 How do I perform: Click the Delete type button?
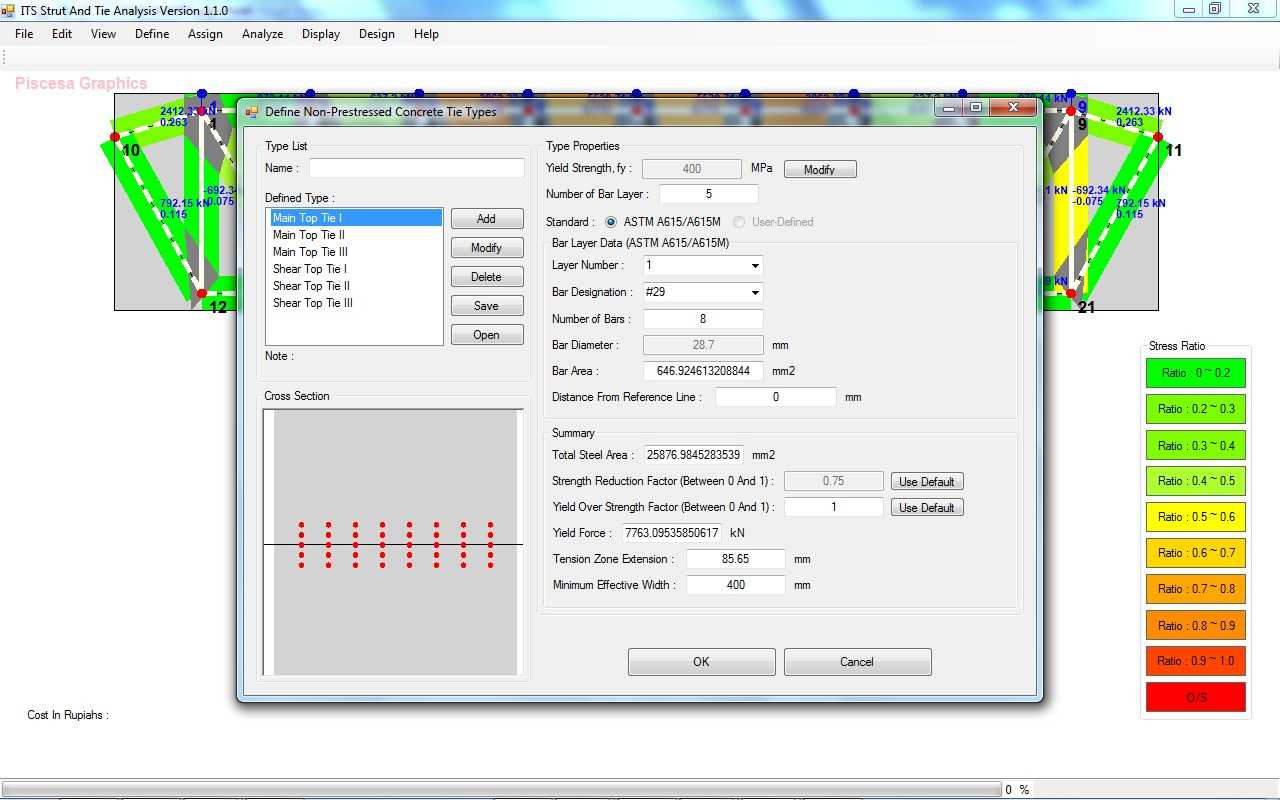(x=486, y=277)
